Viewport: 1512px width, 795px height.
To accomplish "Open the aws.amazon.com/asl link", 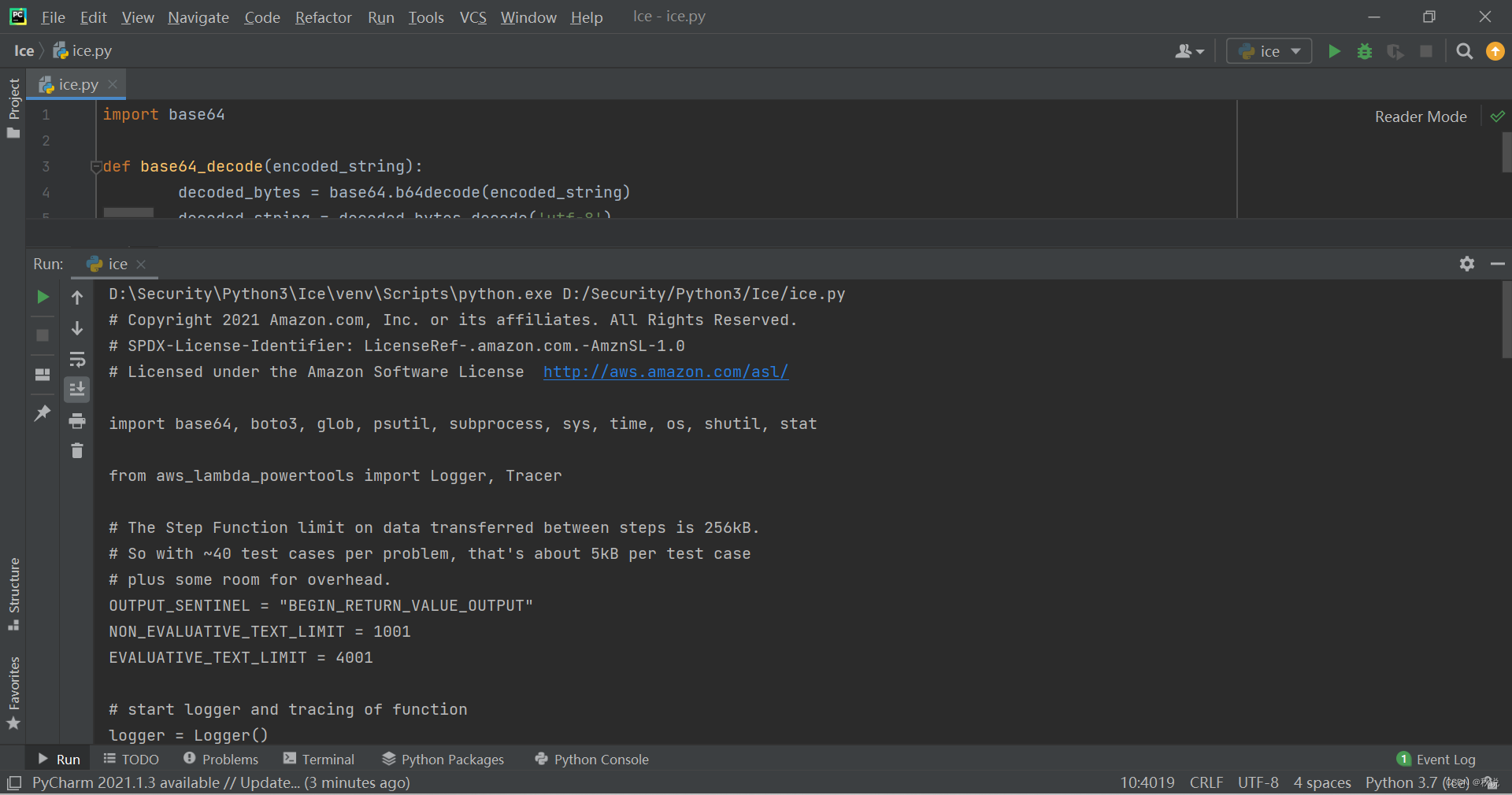I will pos(665,372).
